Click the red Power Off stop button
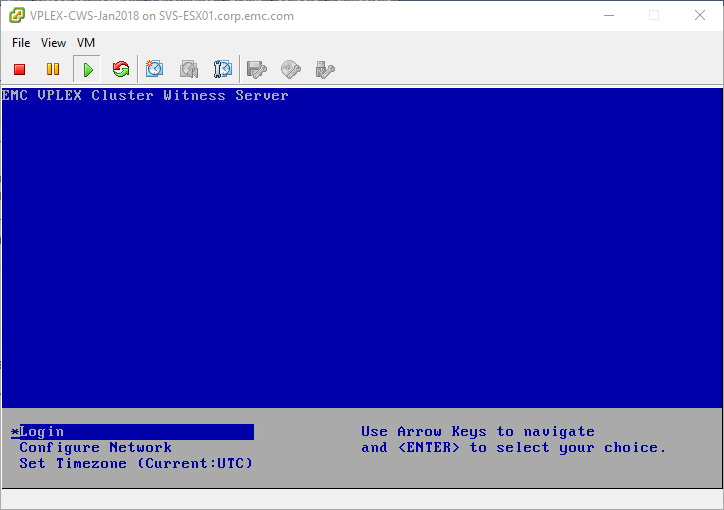The height and width of the screenshot is (510, 724). click(x=19, y=69)
